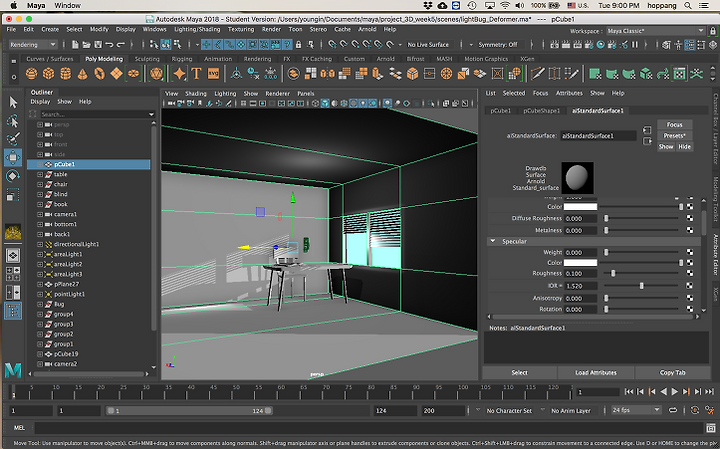Expand the table node in Outliner
Viewport: 720px width, 449px height.
tap(39, 174)
